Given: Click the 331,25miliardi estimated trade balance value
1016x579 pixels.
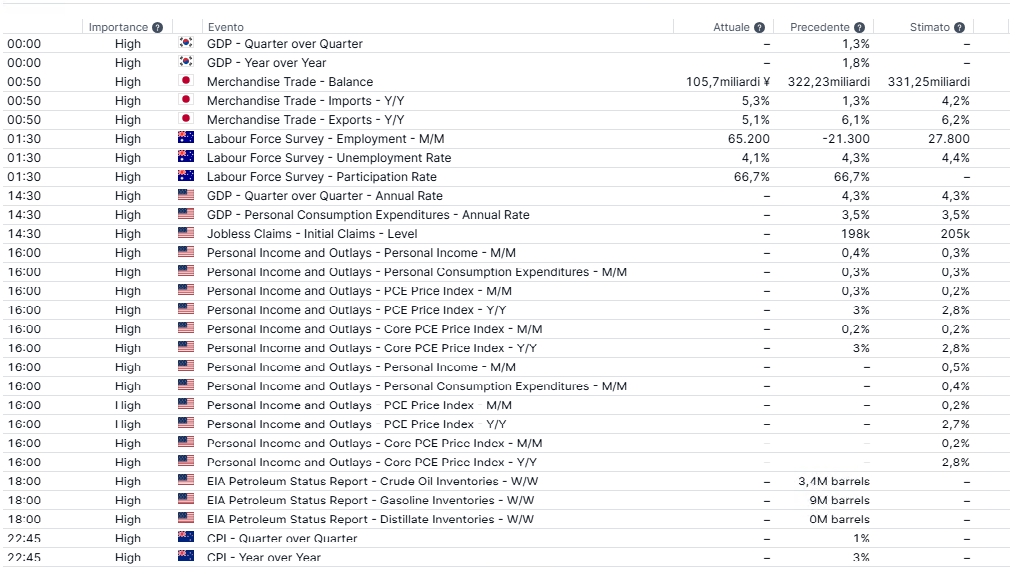Looking at the screenshot, I should point(928,82).
